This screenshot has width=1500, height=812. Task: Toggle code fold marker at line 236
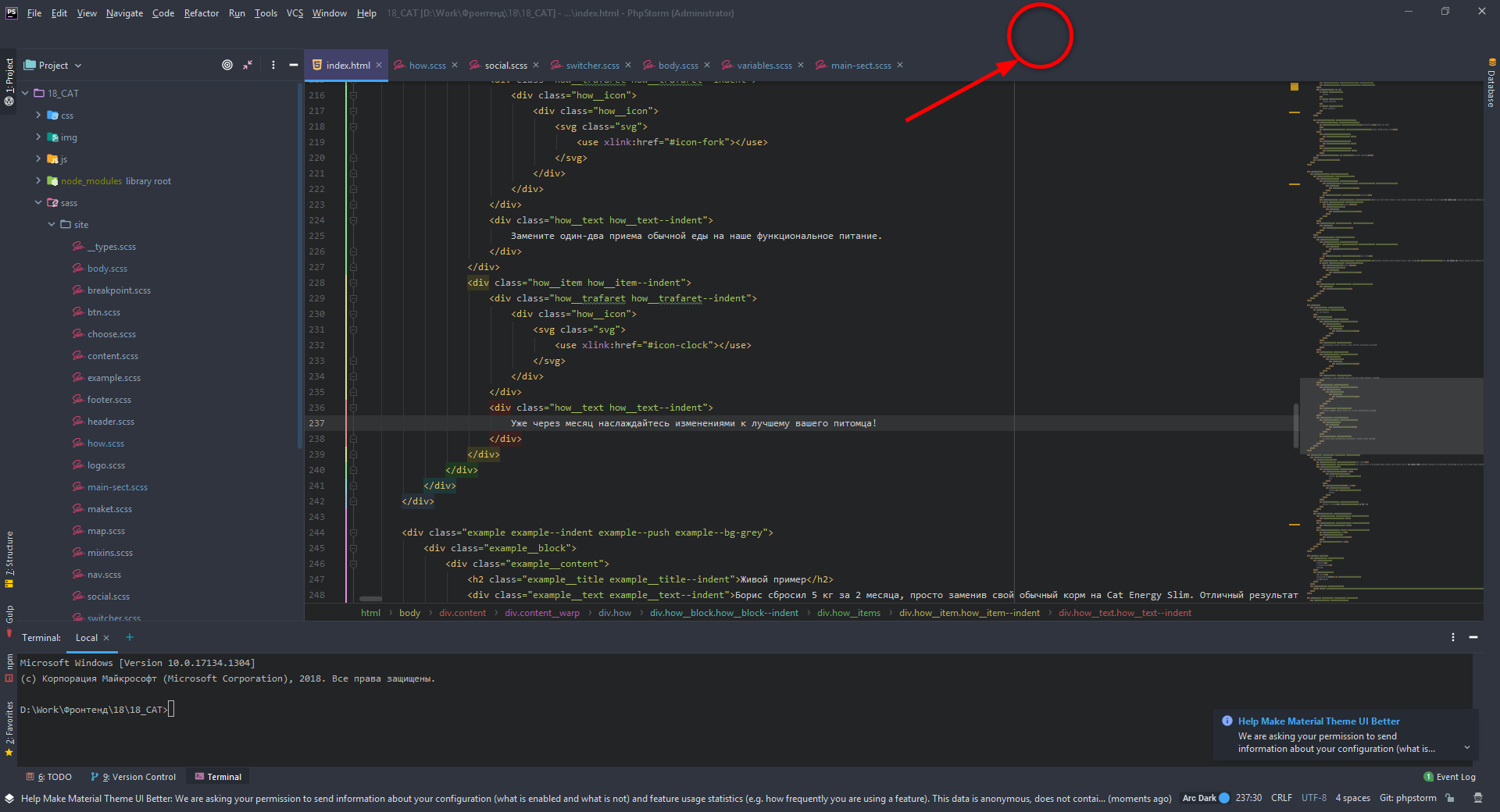[353, 408]
